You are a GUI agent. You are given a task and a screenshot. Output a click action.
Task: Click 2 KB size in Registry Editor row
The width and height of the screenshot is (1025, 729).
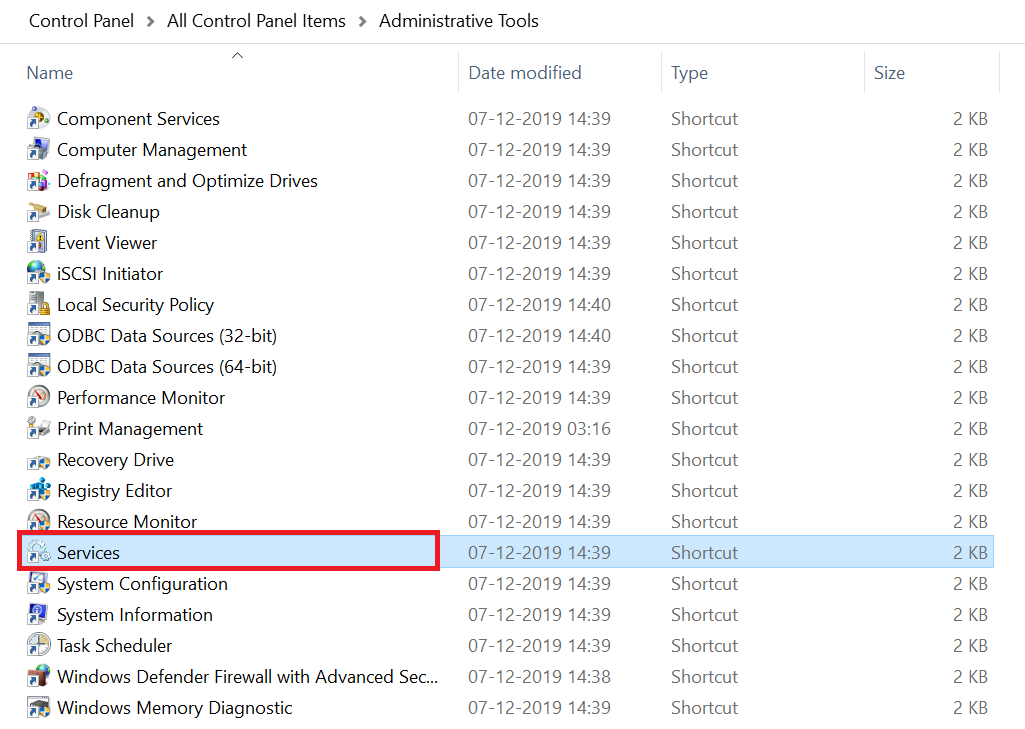point(970,491)
